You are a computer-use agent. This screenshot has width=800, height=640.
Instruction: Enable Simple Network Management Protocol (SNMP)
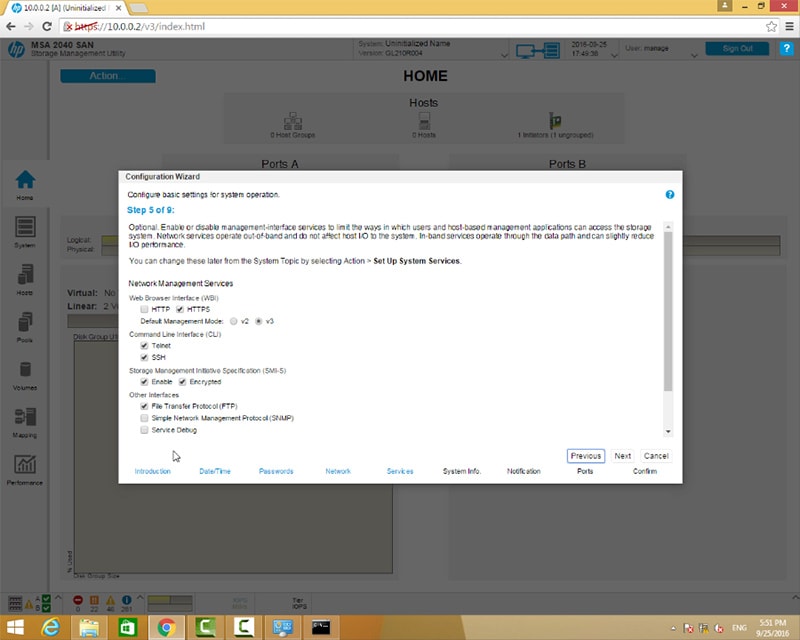(145, 418)
